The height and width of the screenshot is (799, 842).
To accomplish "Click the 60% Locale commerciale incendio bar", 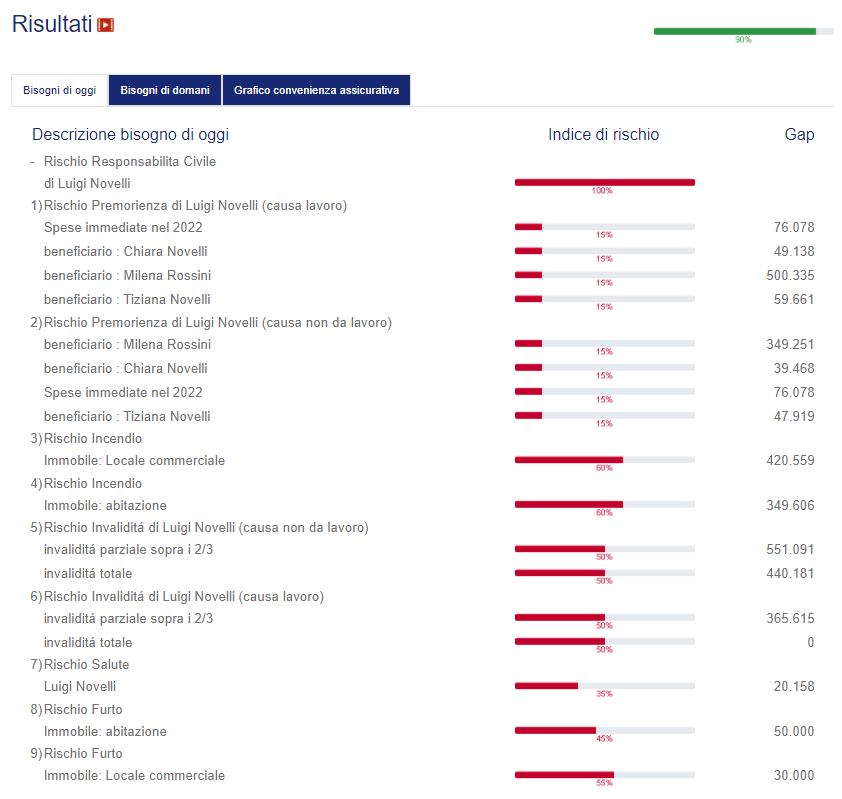I will click(x=604, y=460).
